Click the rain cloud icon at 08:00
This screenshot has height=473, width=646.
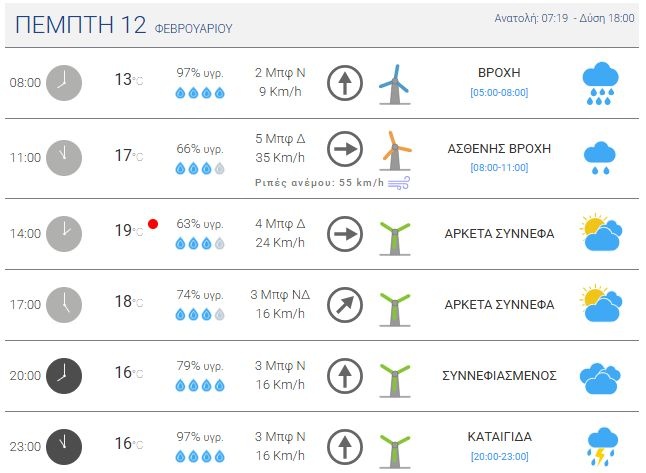600,82
